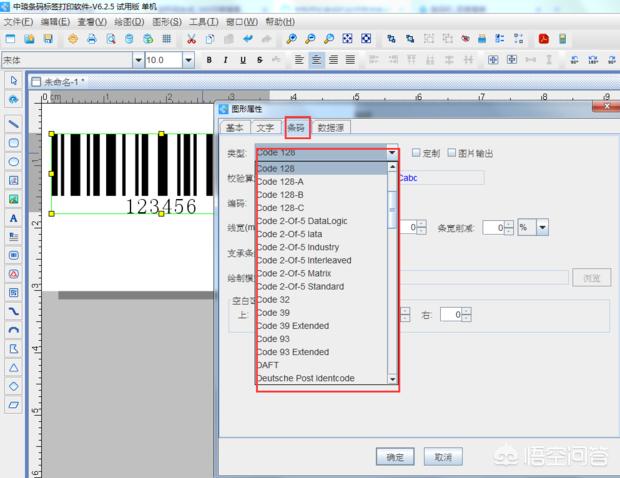This screenshot has height=478, width=620.
Task: Align text left in toolbar
Action: pos(299,60)
